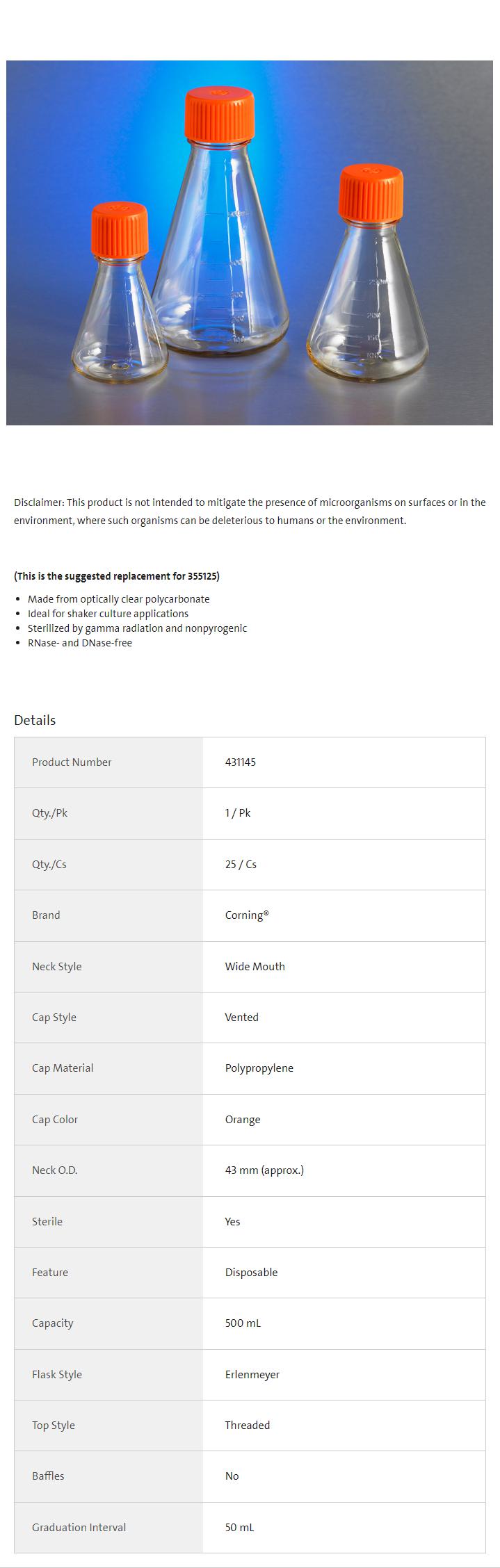Click the Capacity value 500 mL
The image size is (500, 1568).
click(243, 1323)
